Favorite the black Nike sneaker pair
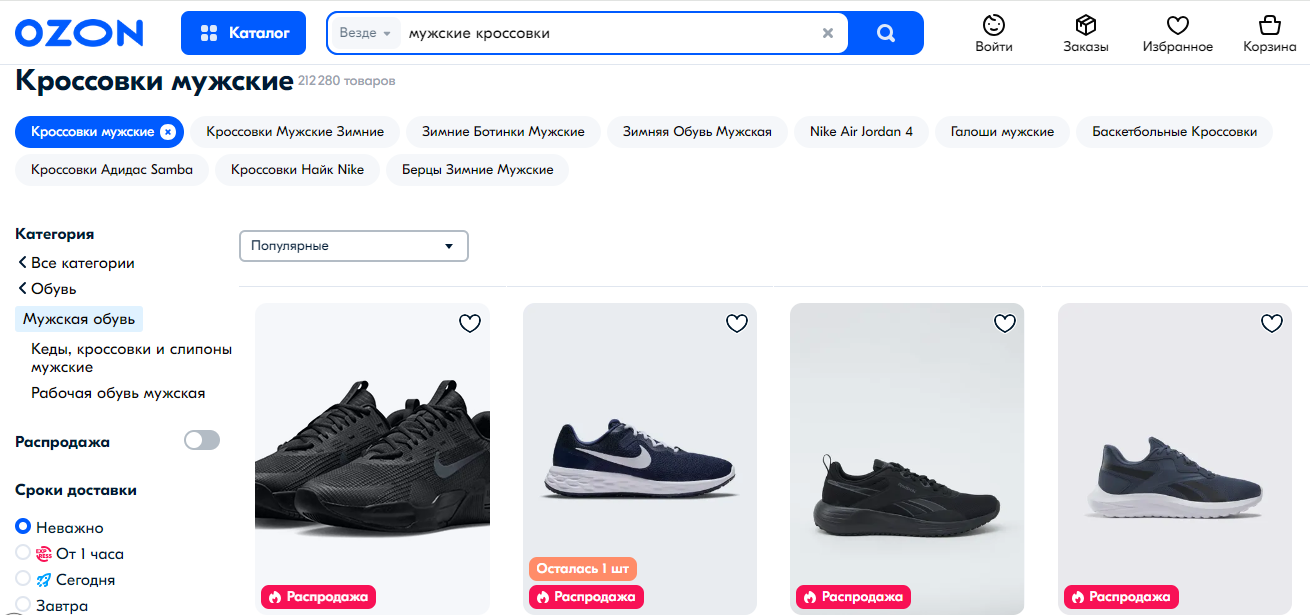This screenshot has width=1310, height=615. coord(470,323)
